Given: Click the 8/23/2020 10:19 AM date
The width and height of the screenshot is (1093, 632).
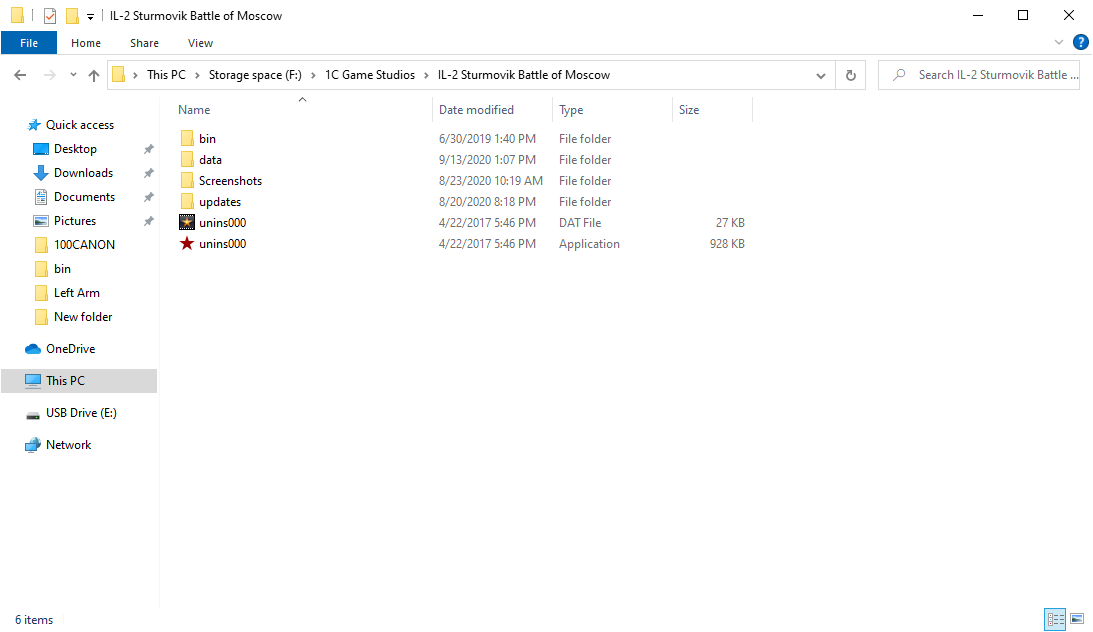Looking at the screenshot, I should click(x=491, y=180).
